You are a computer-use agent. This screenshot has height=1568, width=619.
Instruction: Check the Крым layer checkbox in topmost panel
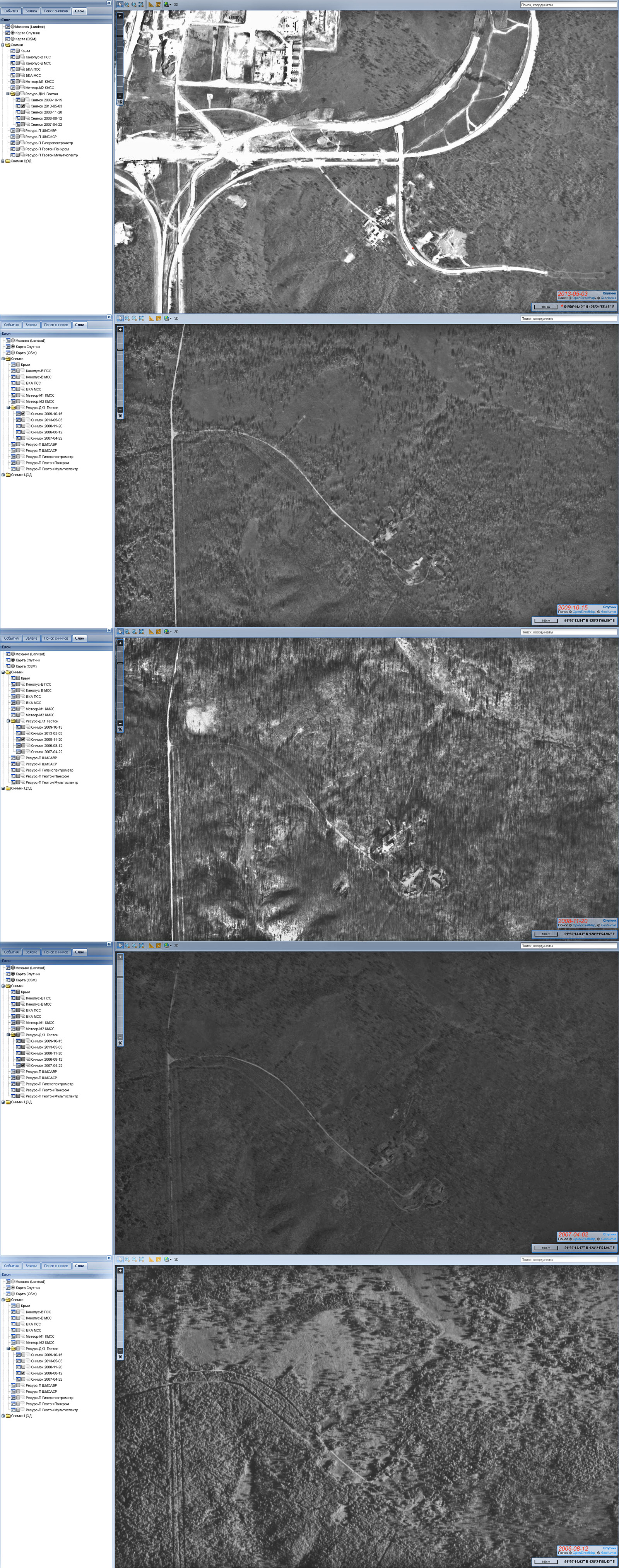(18, 51)
